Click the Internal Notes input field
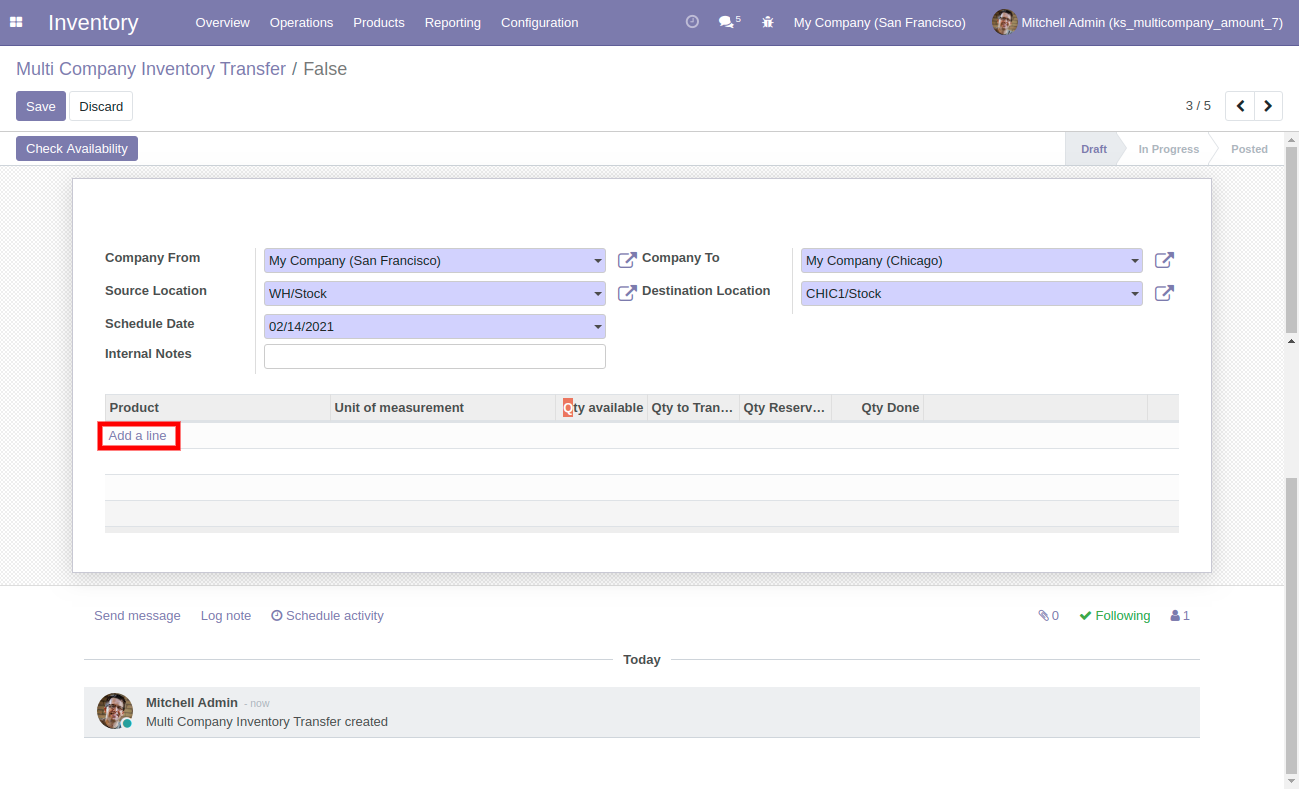The height and width of the screenshot is (789, 1299). pos(434,357)
